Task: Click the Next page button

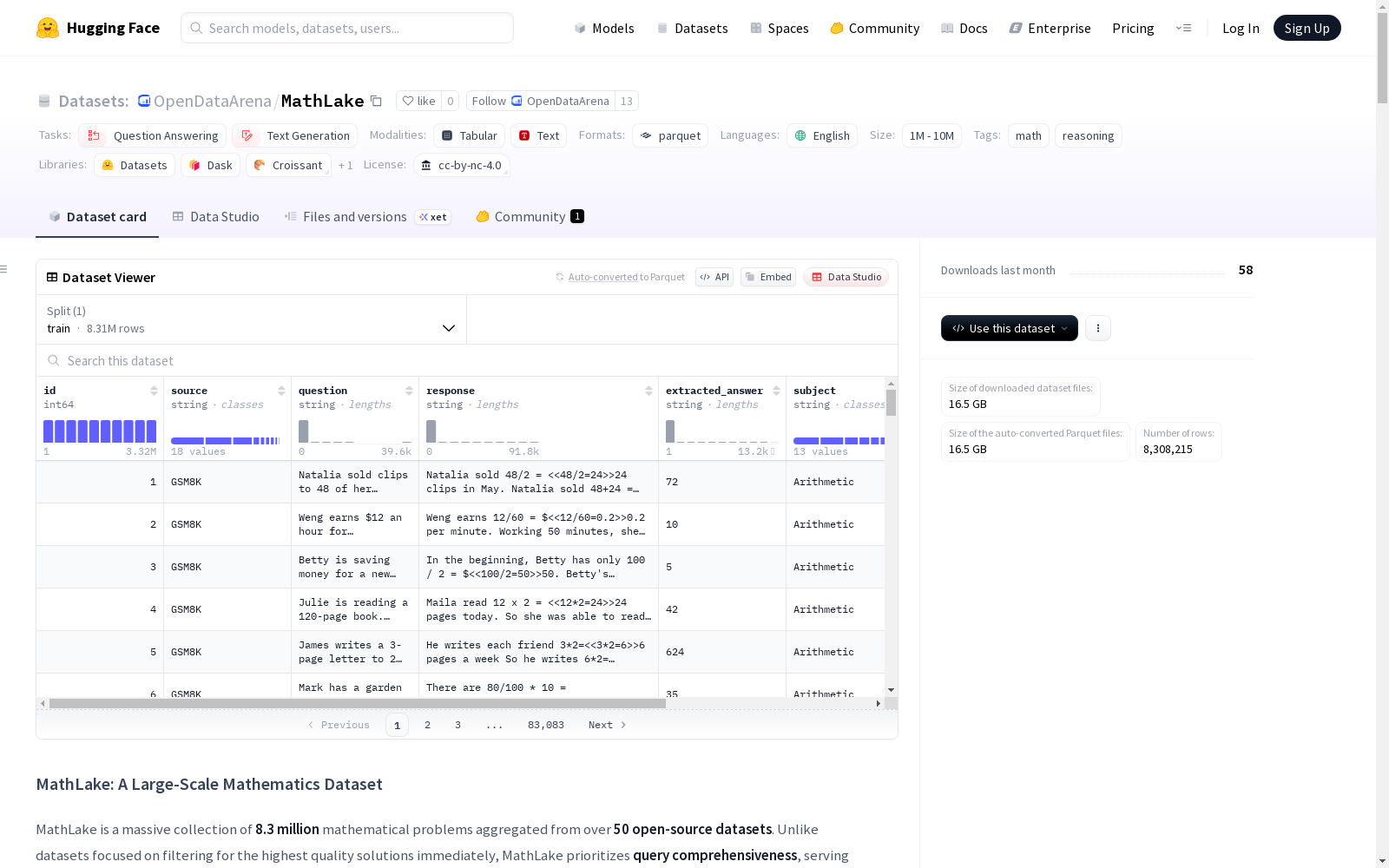Action: click(x=607, y=725)
